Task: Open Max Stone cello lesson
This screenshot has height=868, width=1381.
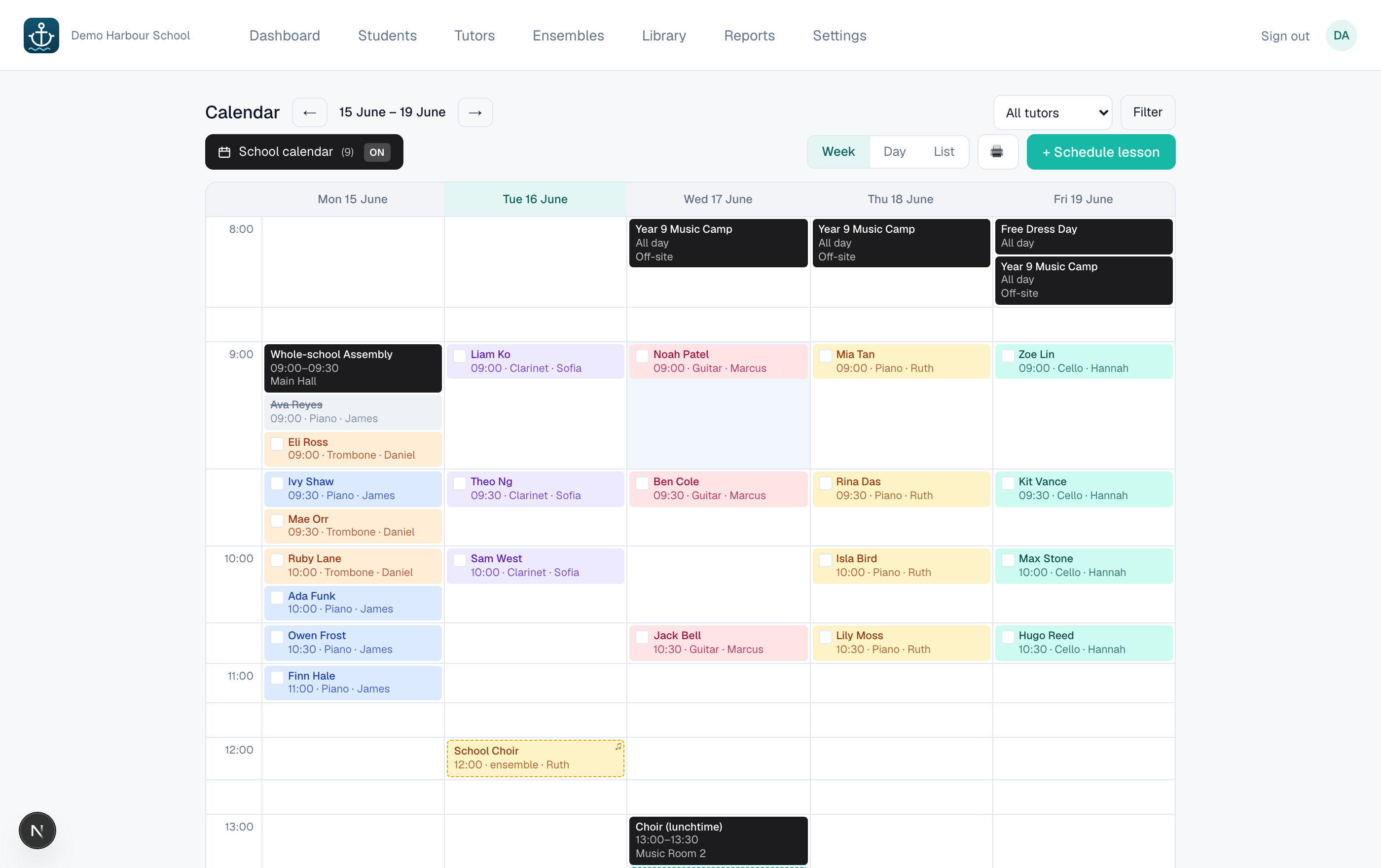Action: coord(1084,566)
